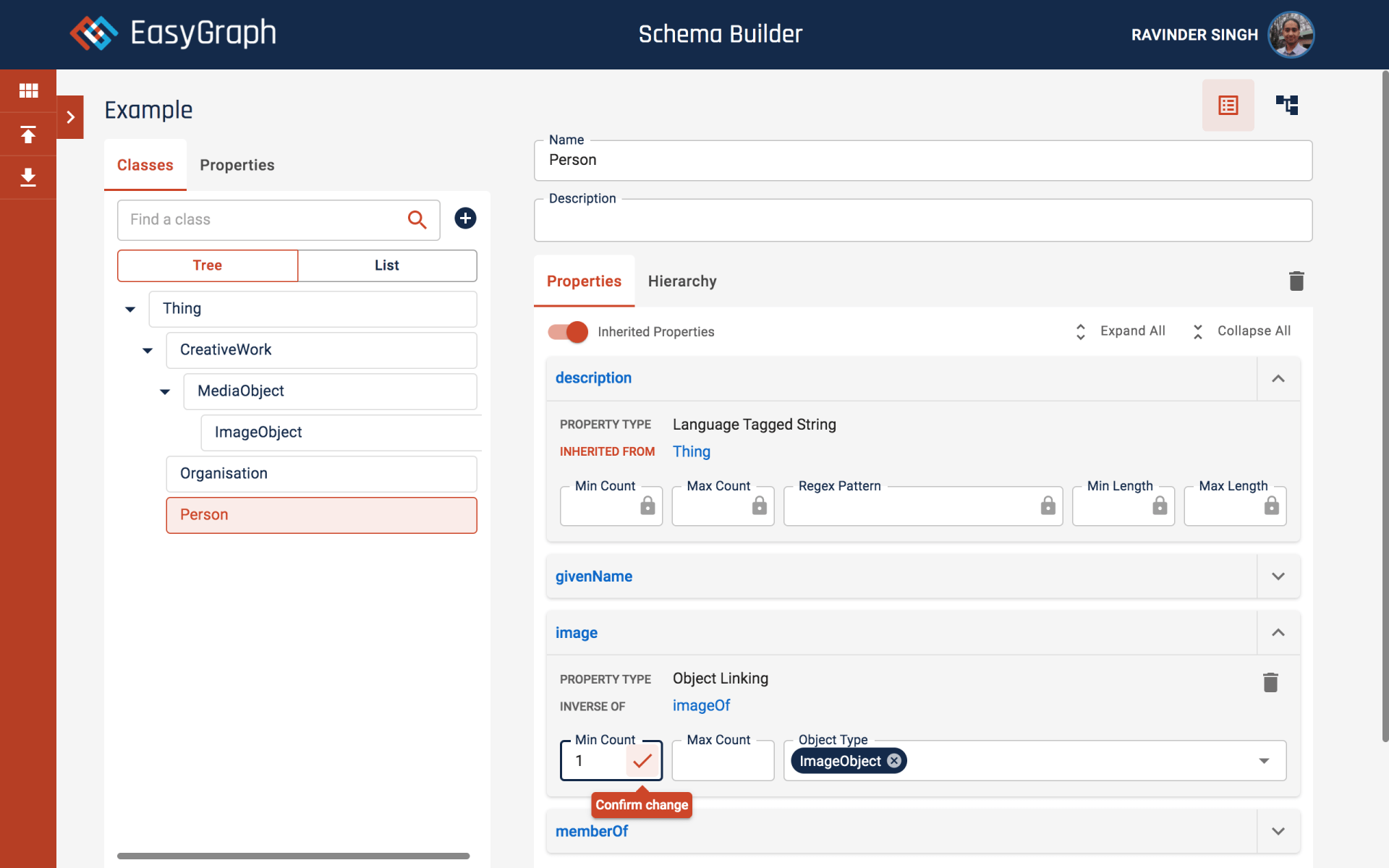Switch to the graph hierarchy view icon

pos(1286,106)
